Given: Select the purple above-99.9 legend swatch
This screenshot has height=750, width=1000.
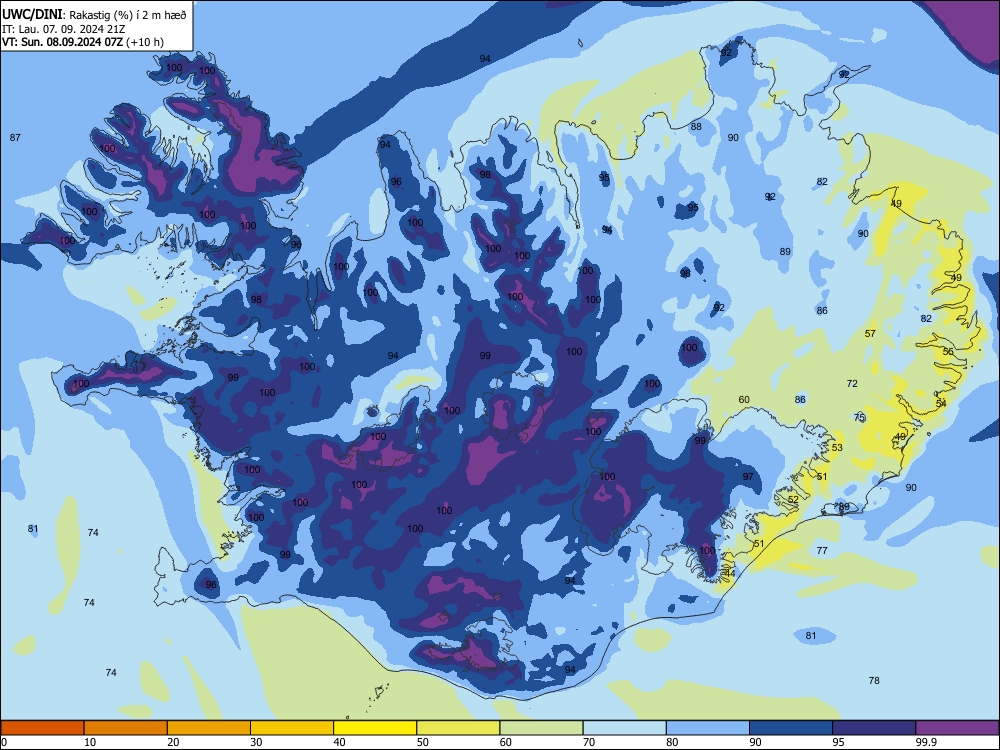Looking at the screenshot, I should pos(957,728).
